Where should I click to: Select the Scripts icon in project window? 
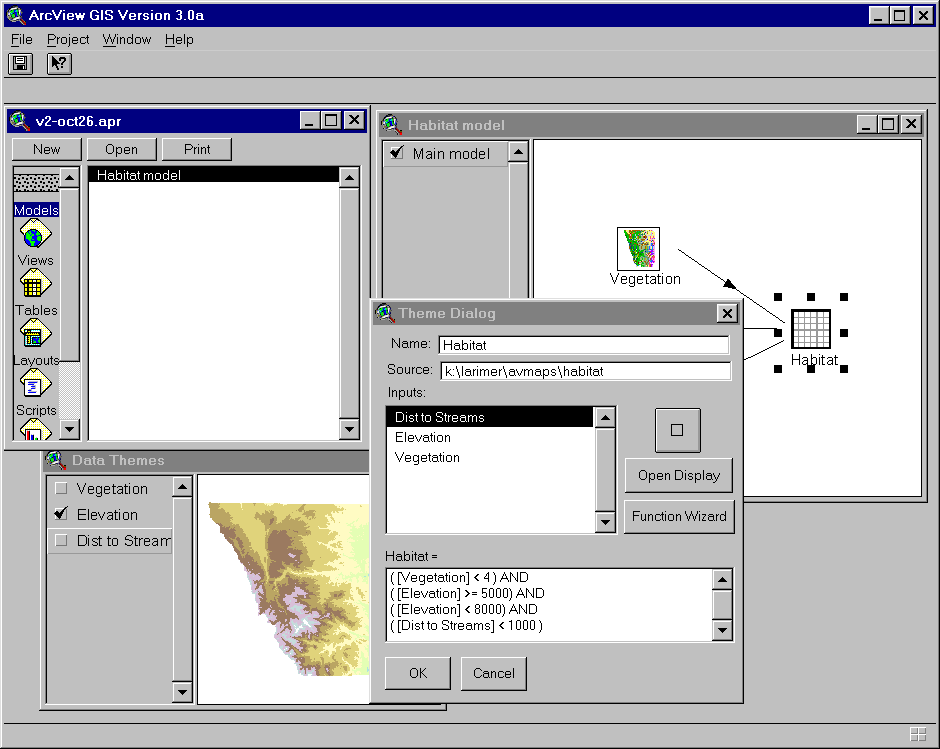coord(36,384)
